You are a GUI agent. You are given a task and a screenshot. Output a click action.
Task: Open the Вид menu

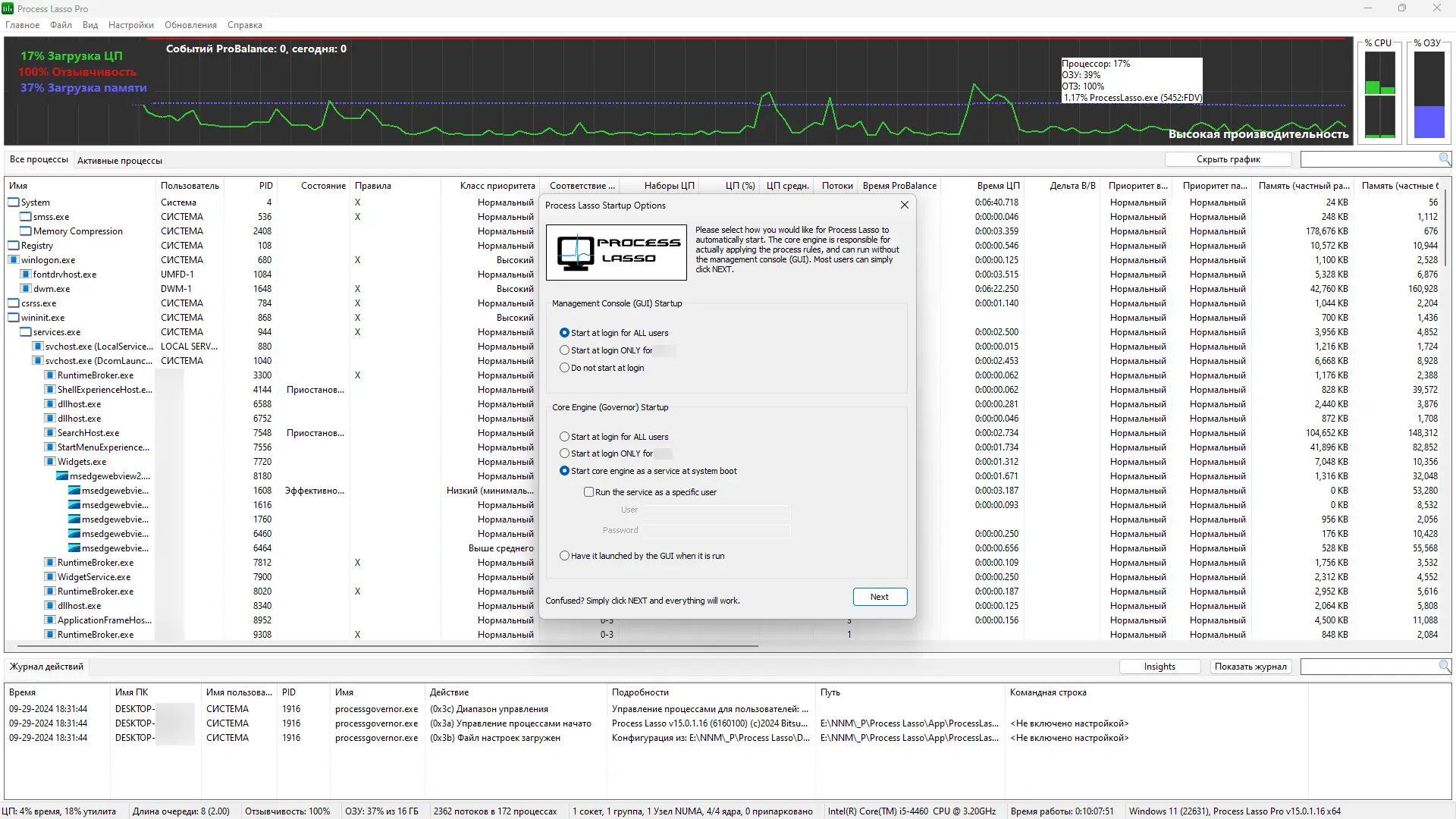tap(90, 25)
